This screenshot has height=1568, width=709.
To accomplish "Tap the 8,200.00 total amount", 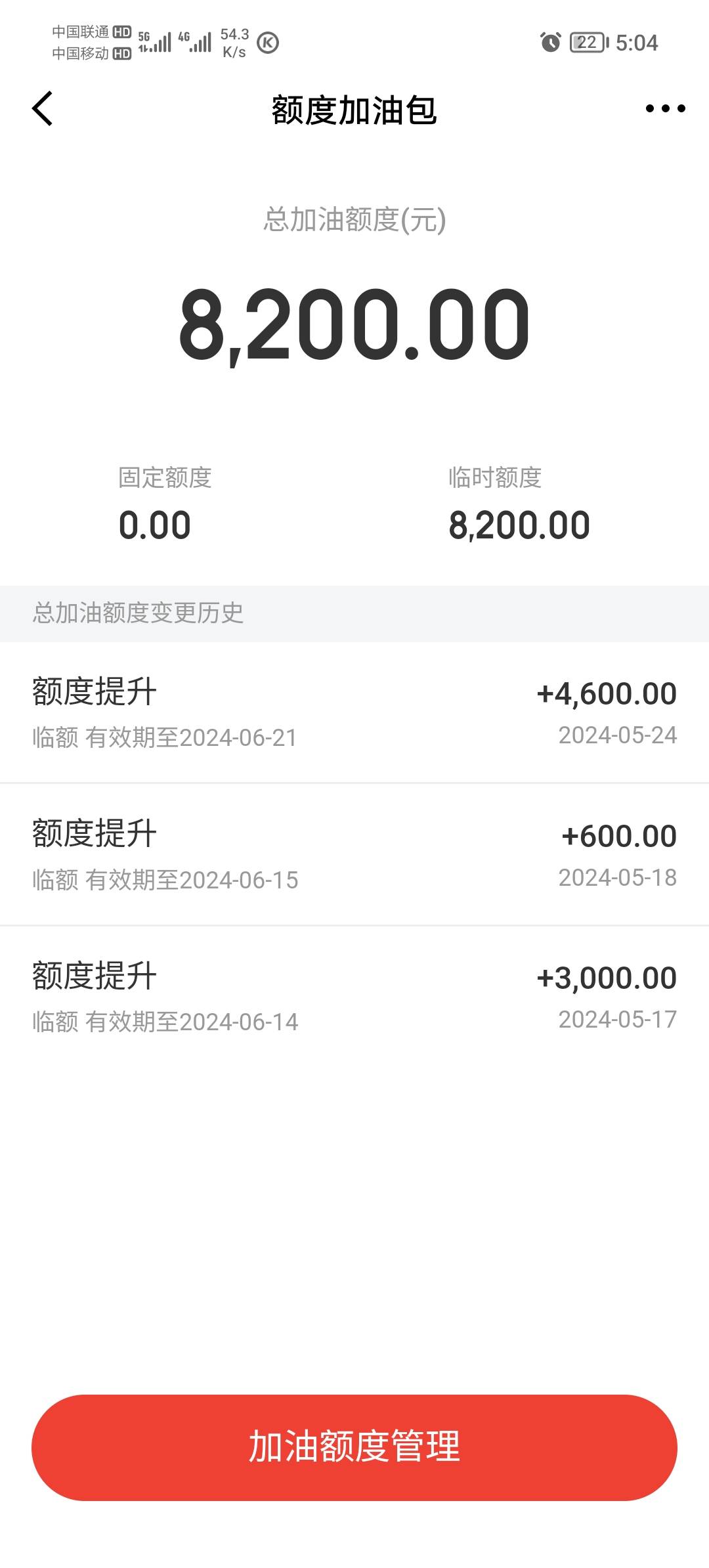I will [x=354, y=326].
